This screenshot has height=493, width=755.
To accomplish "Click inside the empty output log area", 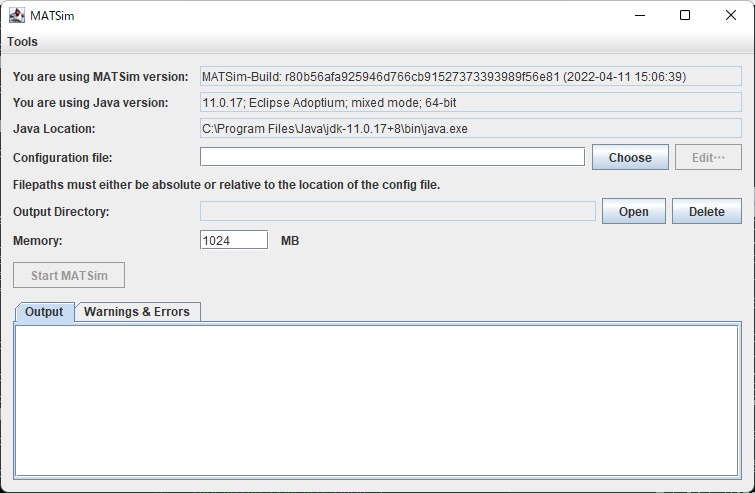I will [x=377, y=400].
